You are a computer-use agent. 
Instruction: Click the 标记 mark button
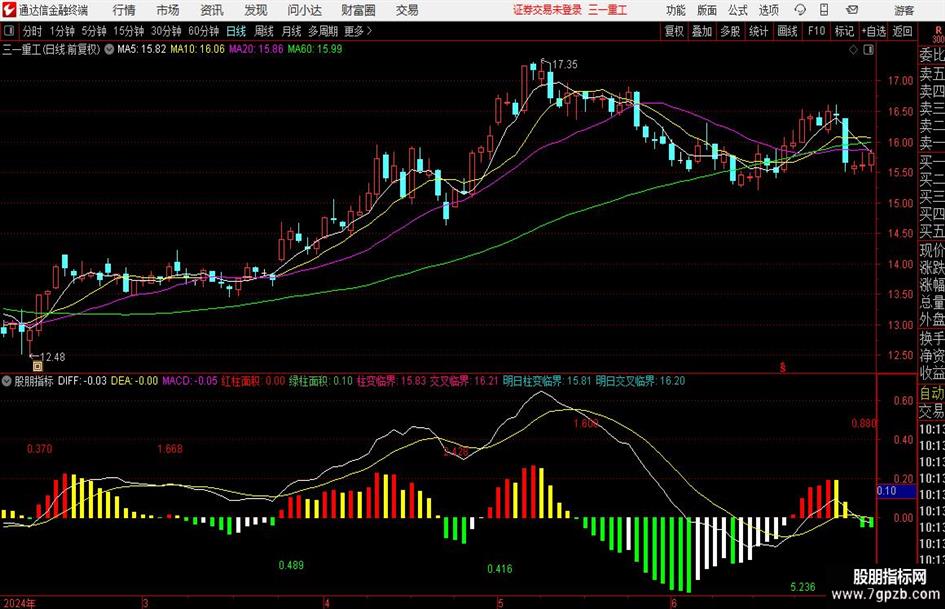(844, 31)
